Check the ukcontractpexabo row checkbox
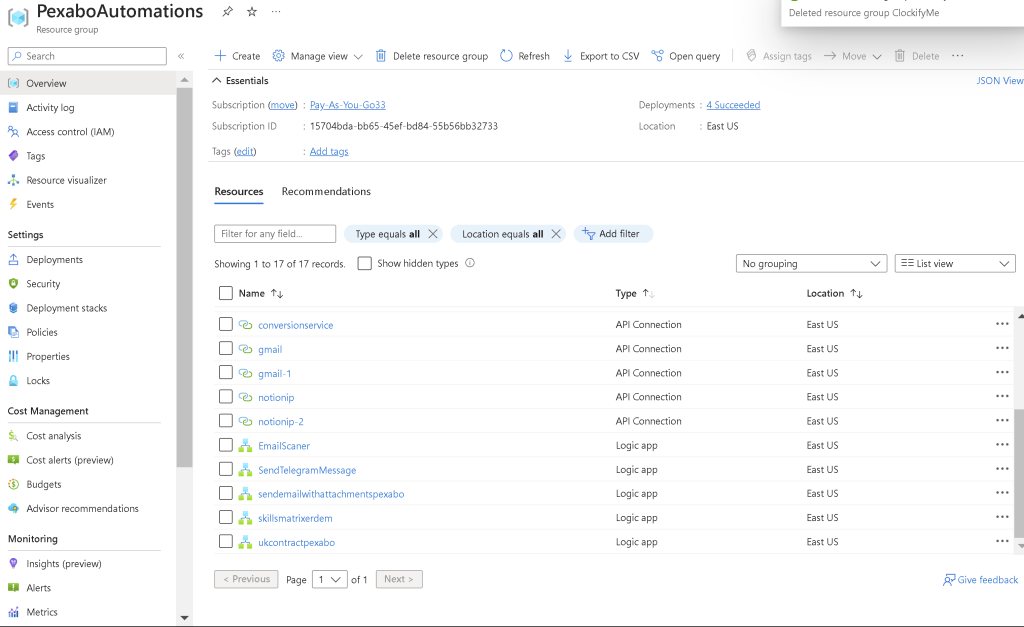Image resolution: width=1024 pixels, height=627 pixels. pyautogui.click(x=226, y=541)
